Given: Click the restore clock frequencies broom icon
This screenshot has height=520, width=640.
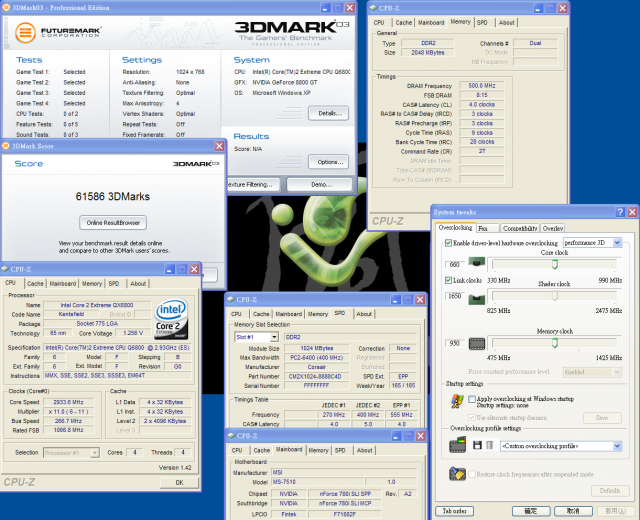Looking at the screenshot, I should (x=457, y=473).
